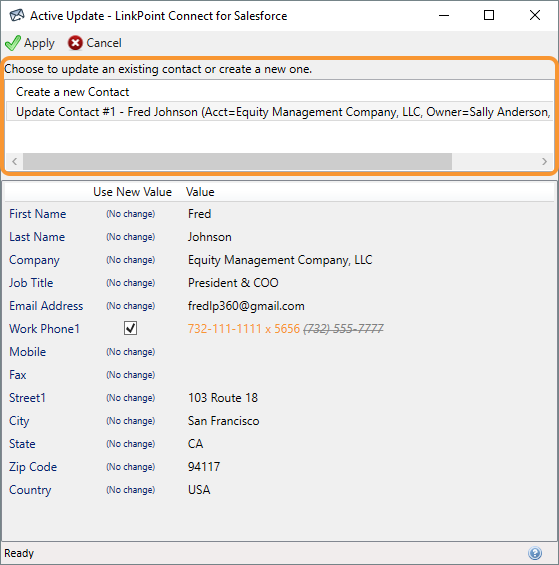
Task: Click the green Apply checkmark icon
Action: [13, 43]
